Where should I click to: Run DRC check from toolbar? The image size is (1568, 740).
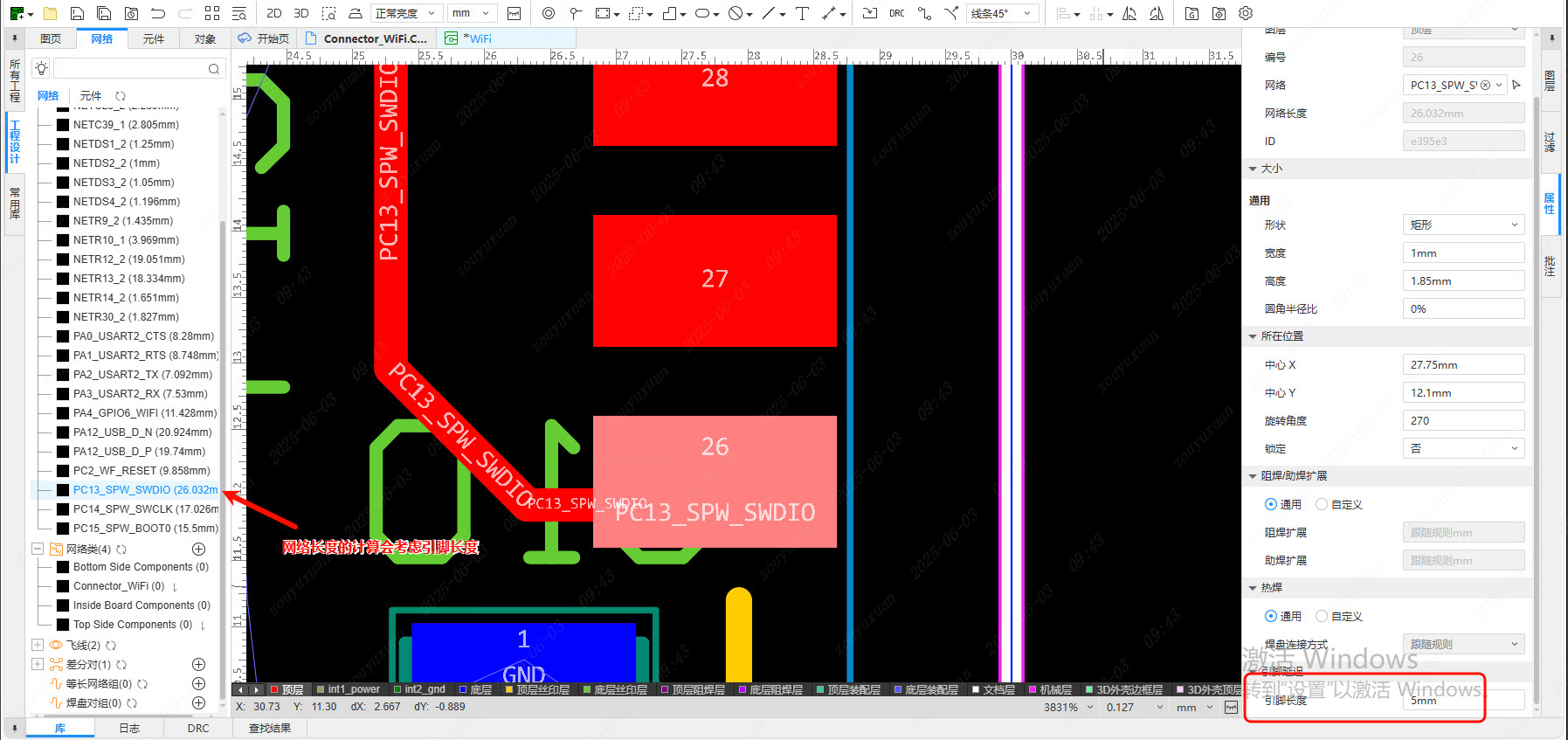click(x=896, y=13)
